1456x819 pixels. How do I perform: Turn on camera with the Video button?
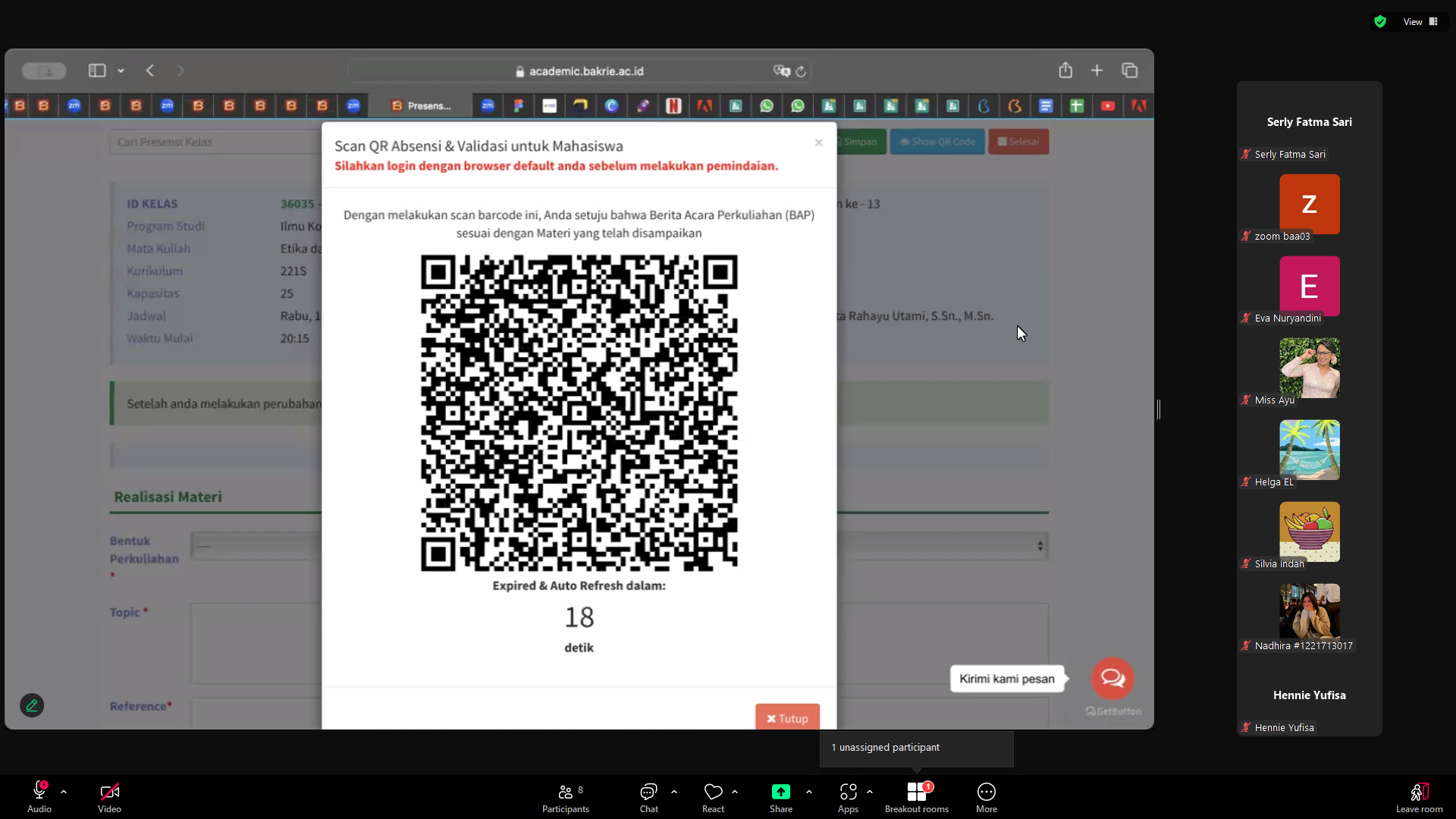point(109,797)
